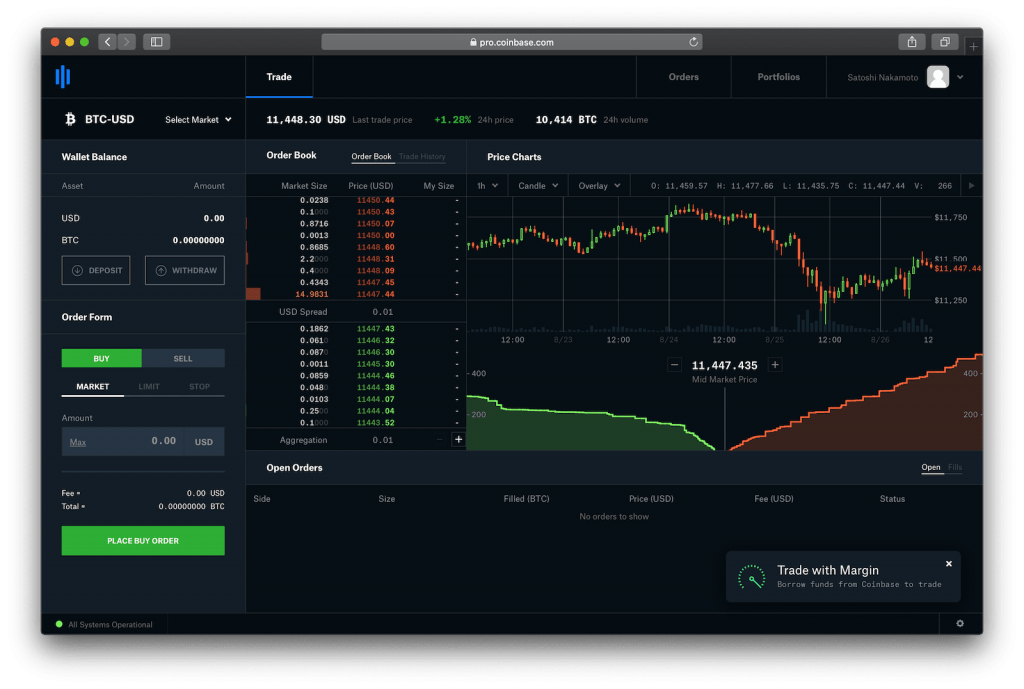Screen dimensions: 1024x689
Task: Click the WITHDRAW button
Action: click(x=185, y=270)
